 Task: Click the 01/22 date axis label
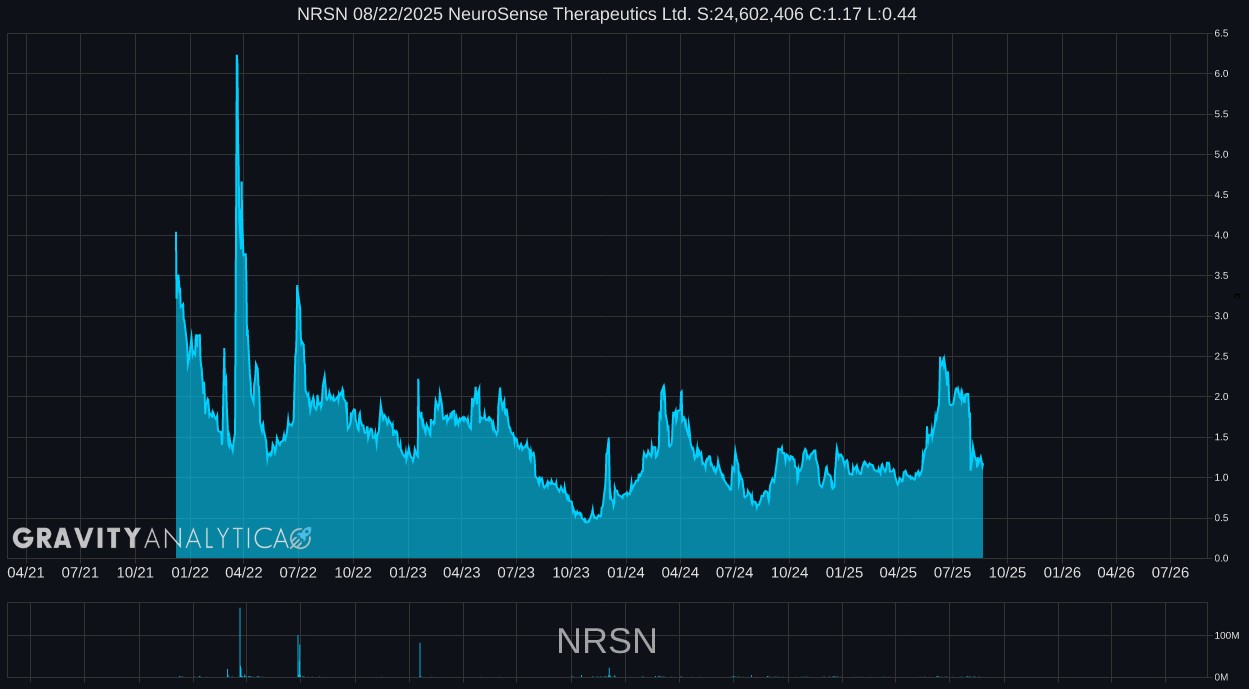pyautogui.click(x=190, y=572)
